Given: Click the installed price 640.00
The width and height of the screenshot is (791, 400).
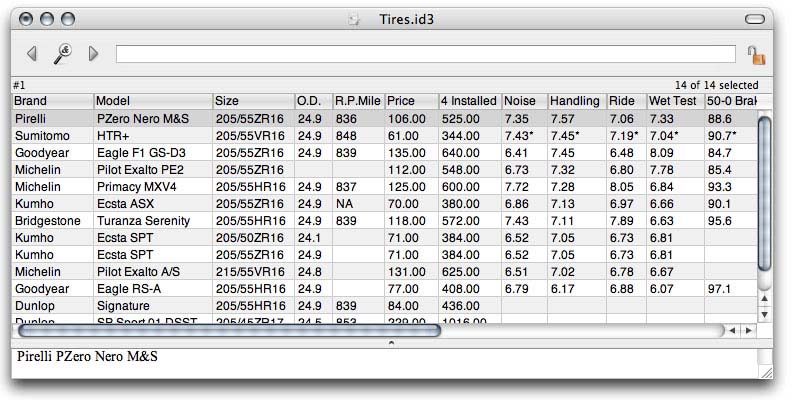Looking at the screenshot, I should click(470, 153).
